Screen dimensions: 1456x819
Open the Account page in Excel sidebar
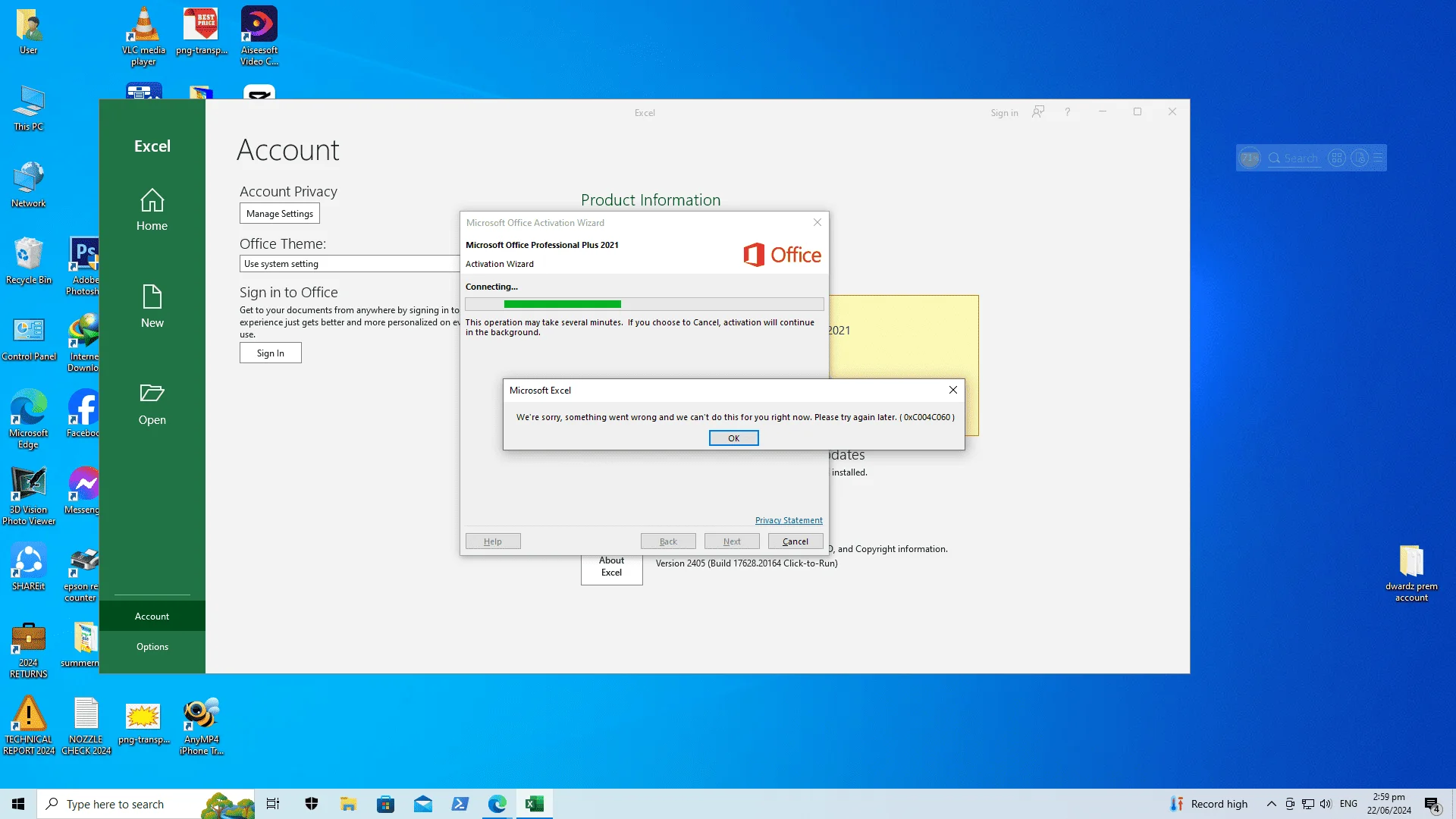pos(152,617)
